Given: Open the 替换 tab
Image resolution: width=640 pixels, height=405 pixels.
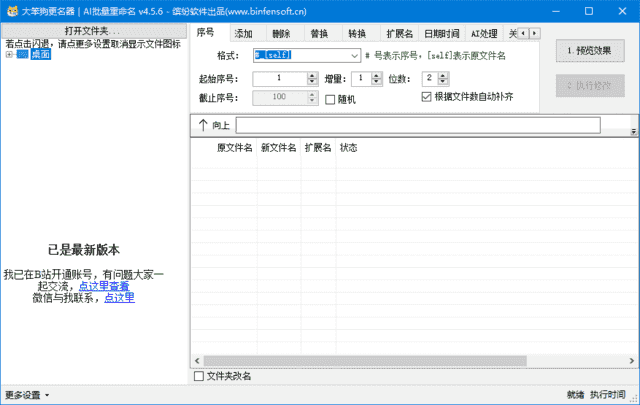Looking at the screenshot, I should (319, 34).
